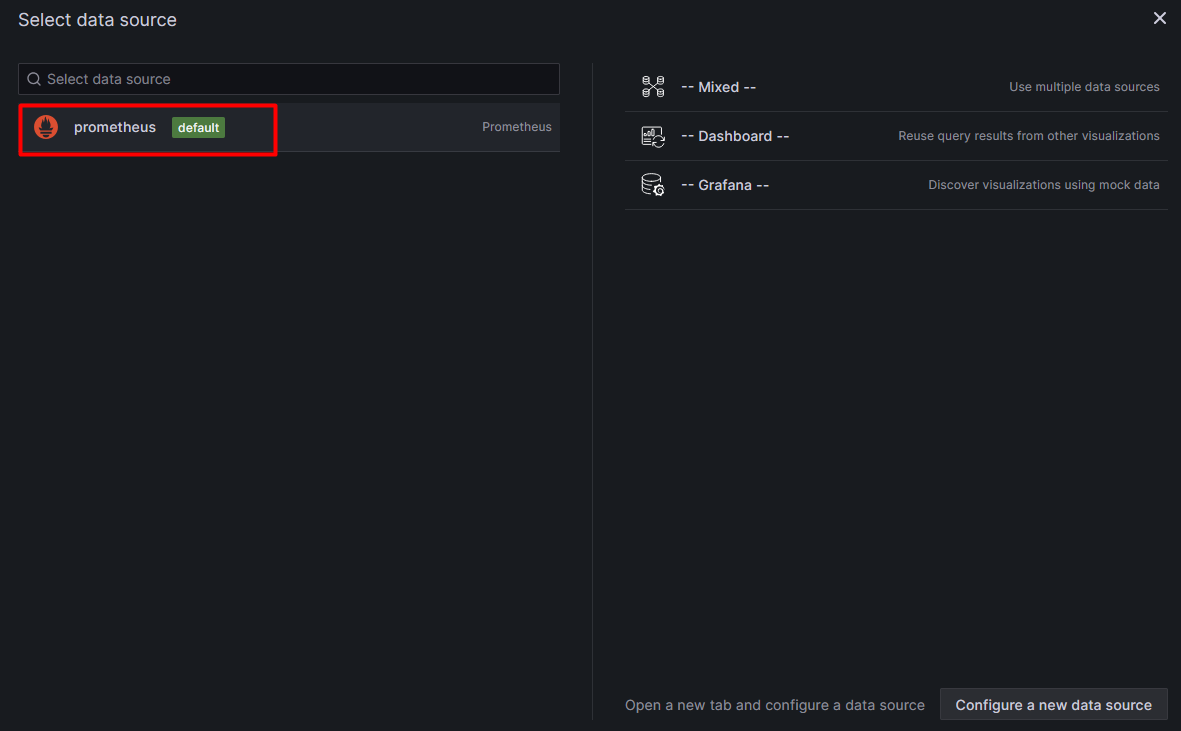Image resolution: width=1181 pixels, height=731 pixels.
Task: Click the Mixed data source icon
Action: coord(653,87)
